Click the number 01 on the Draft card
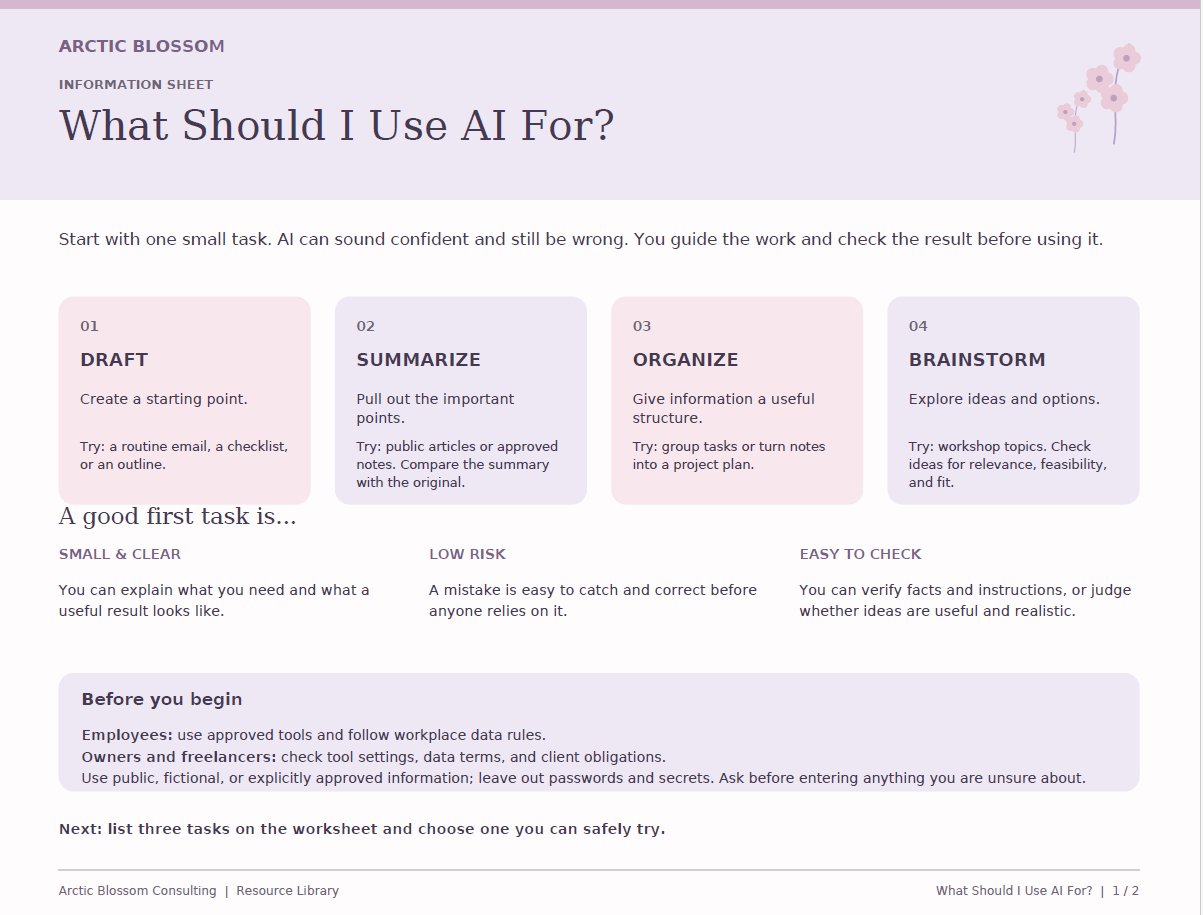The width and height of the screenshot is (1203, 915). 90,326
